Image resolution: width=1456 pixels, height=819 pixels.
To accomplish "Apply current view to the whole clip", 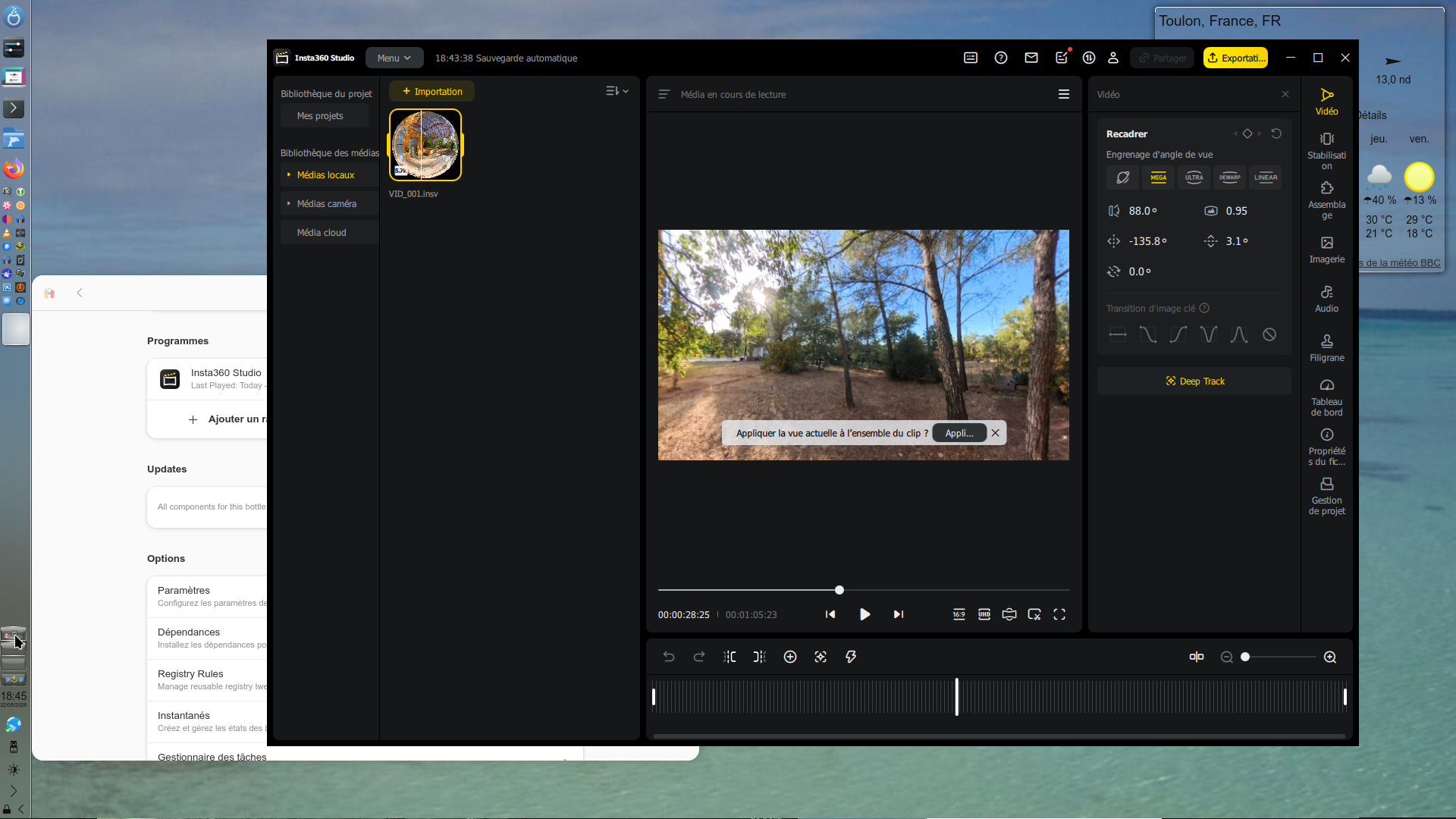I will coord(959,433).
